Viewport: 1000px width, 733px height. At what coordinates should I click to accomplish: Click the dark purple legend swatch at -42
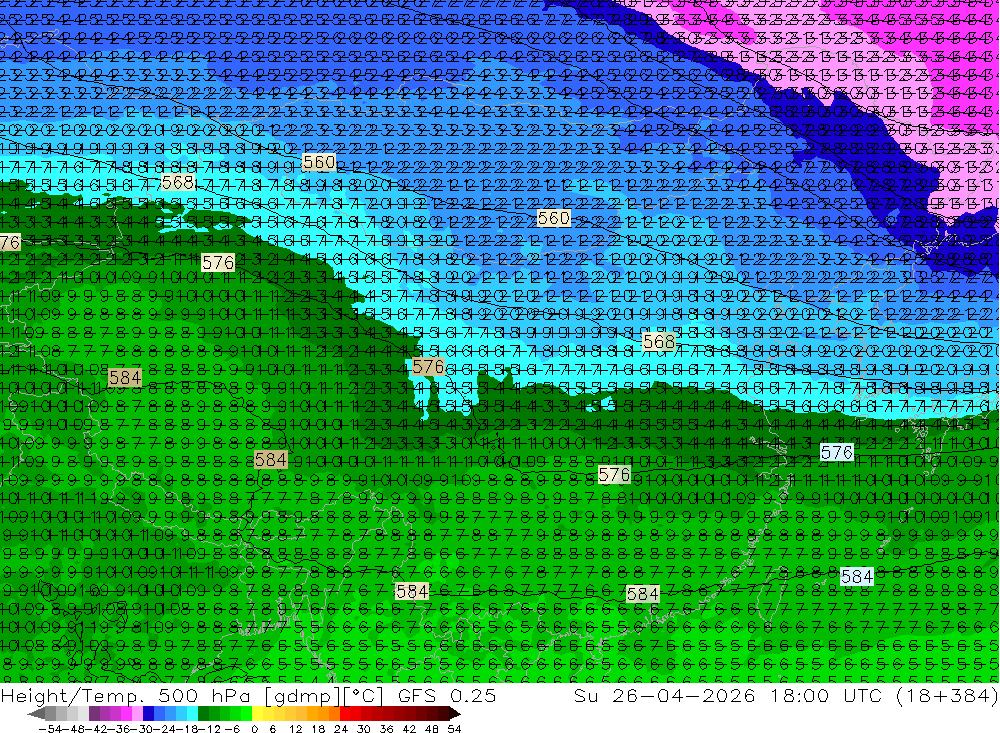pyautogui.click(x=94, y=713)
